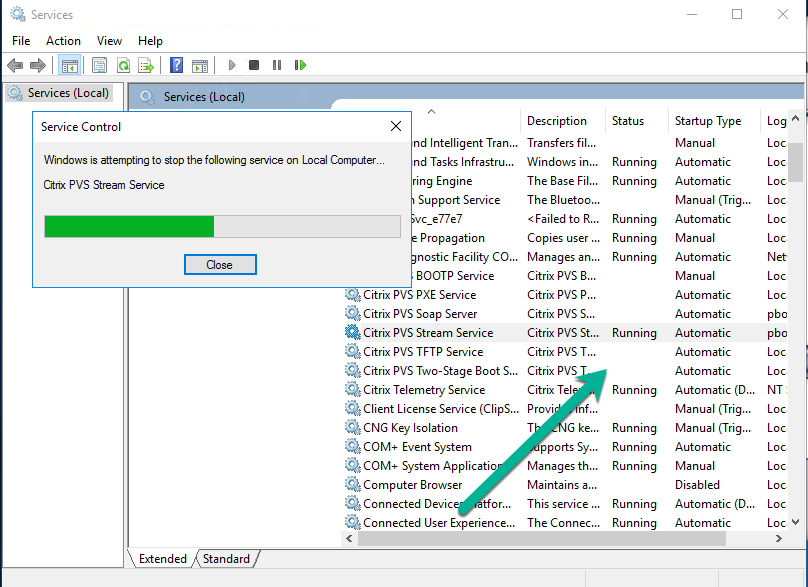
Task: Click the gear icon of COM+ Event System
Action: [352, 446]
